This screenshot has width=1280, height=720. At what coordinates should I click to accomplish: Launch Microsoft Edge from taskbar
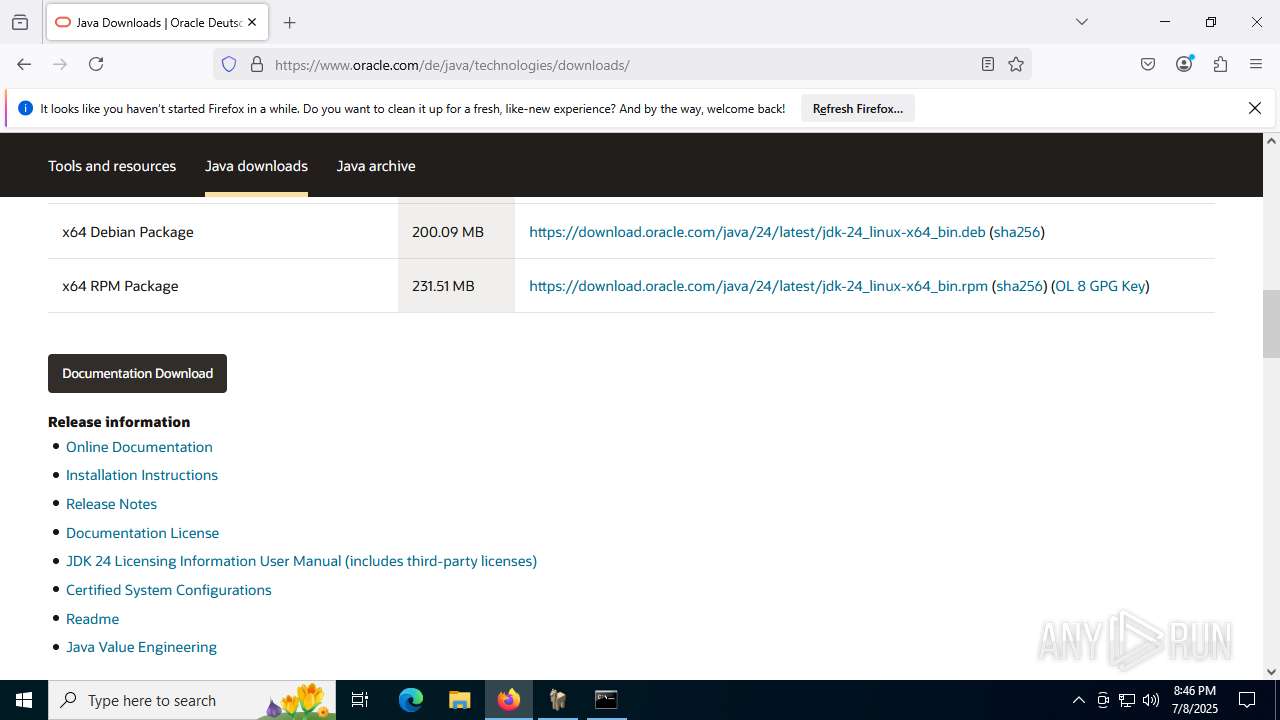411,700
